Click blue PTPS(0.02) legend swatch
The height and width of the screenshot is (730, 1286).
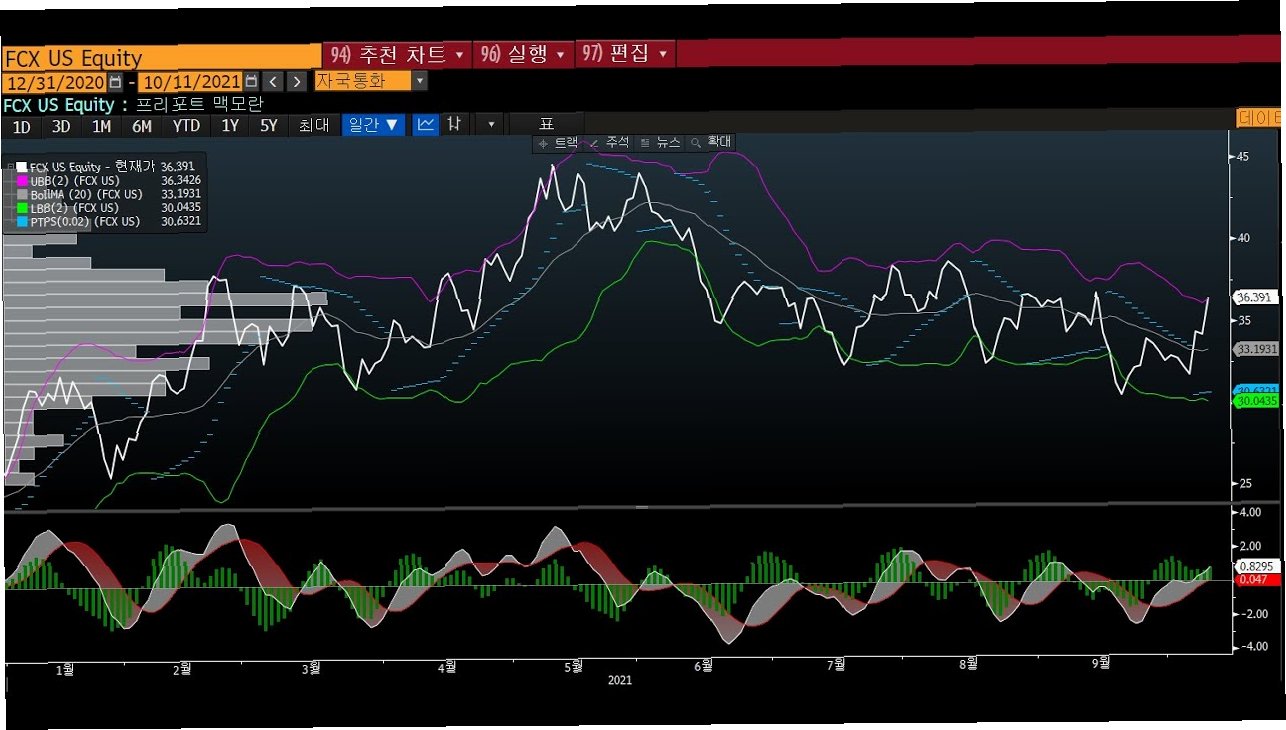point(22,221)
